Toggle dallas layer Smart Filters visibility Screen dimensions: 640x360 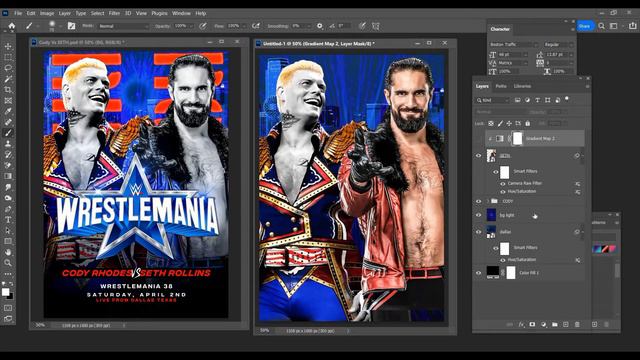point(495,248)
